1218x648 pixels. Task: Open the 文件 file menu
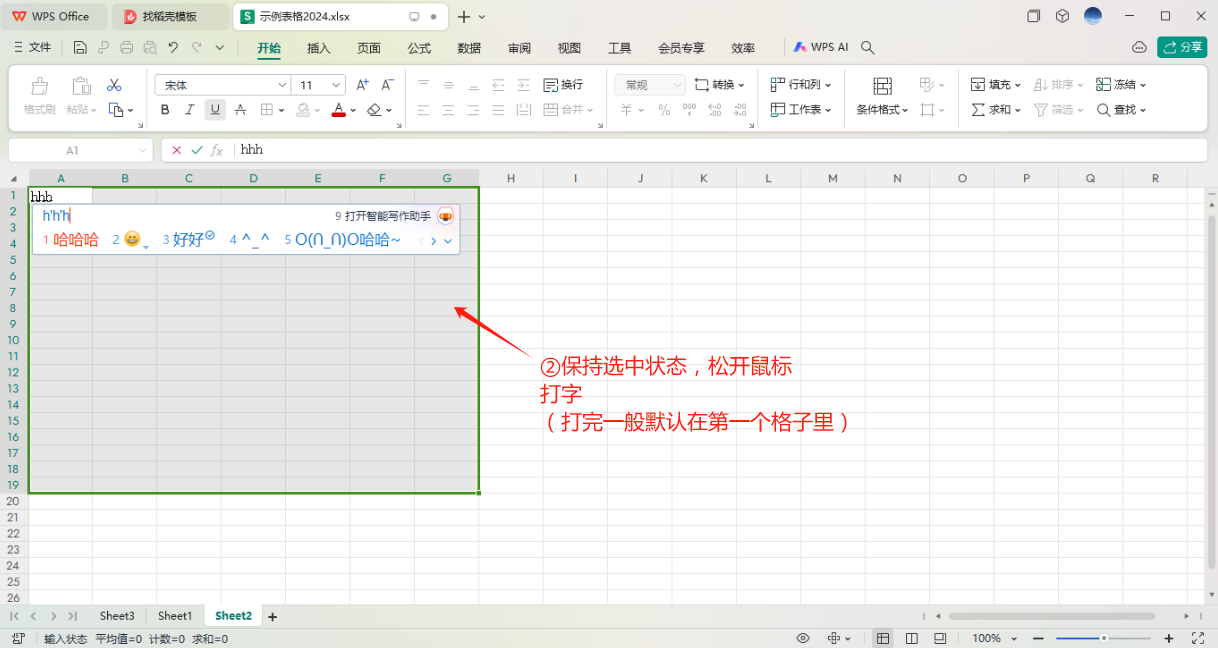[x=33, y=47]
